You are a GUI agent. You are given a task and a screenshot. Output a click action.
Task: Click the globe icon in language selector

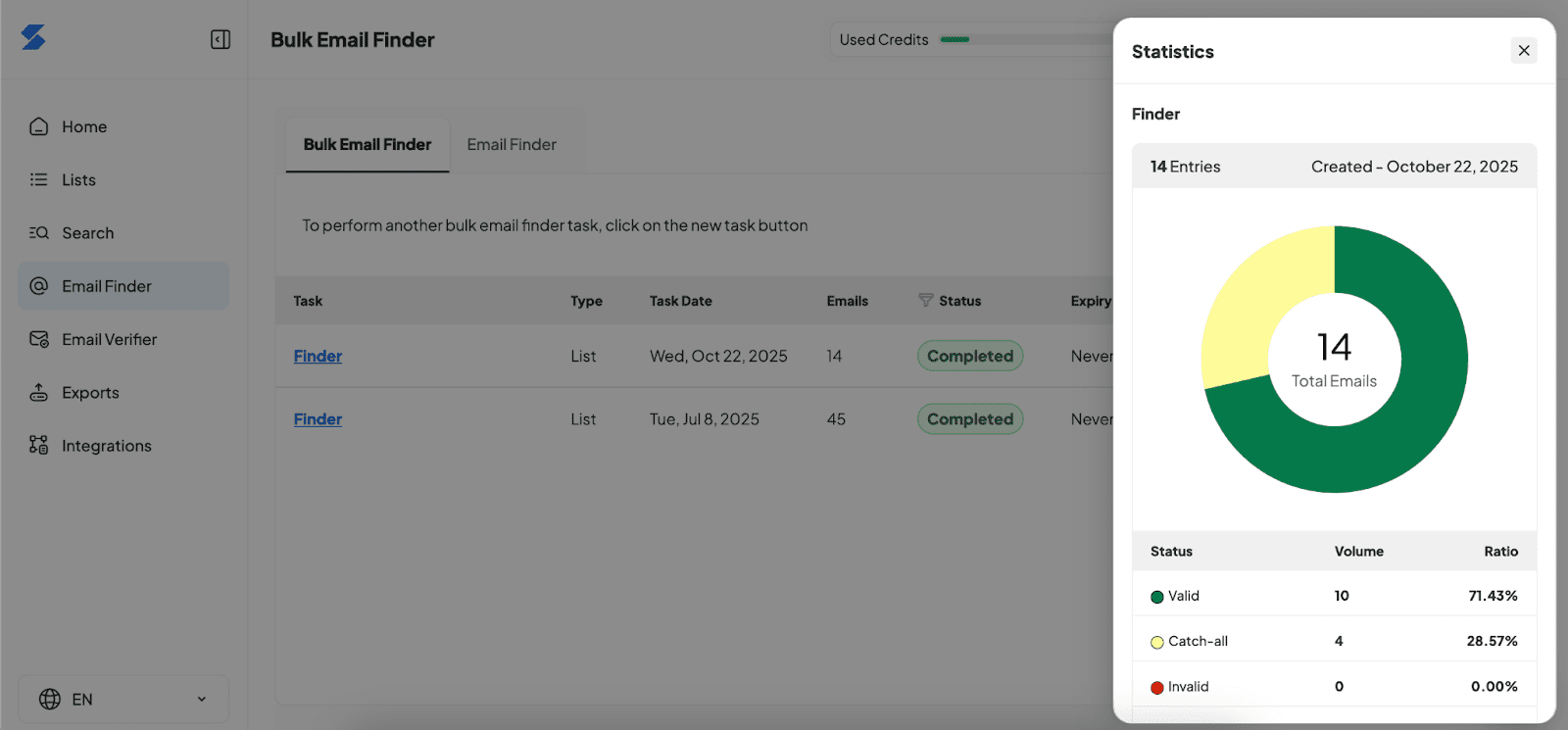[x=50, y=699]
